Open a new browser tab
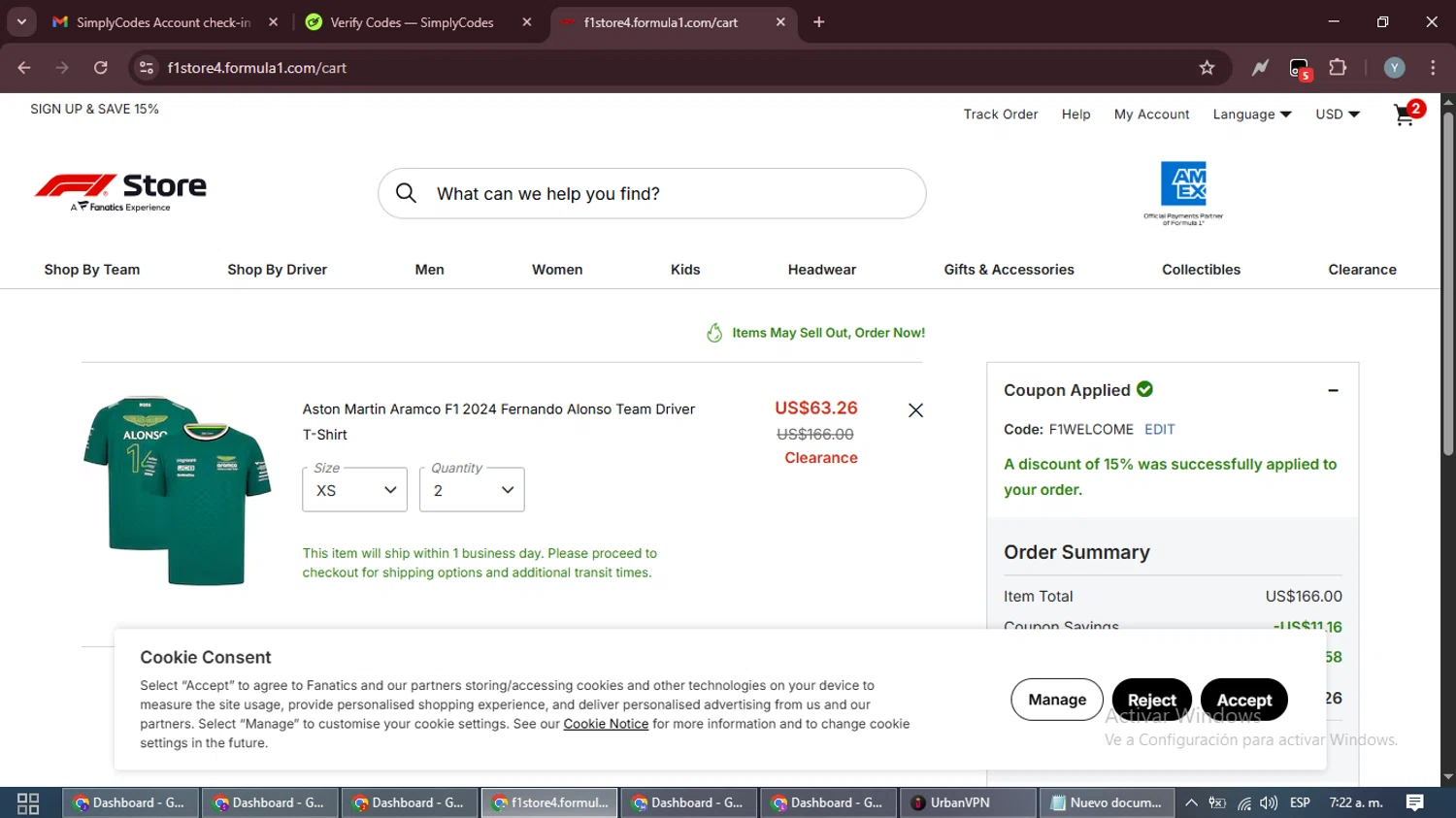Viewport: 1456px width, 818px height. [x=818, y=21]
